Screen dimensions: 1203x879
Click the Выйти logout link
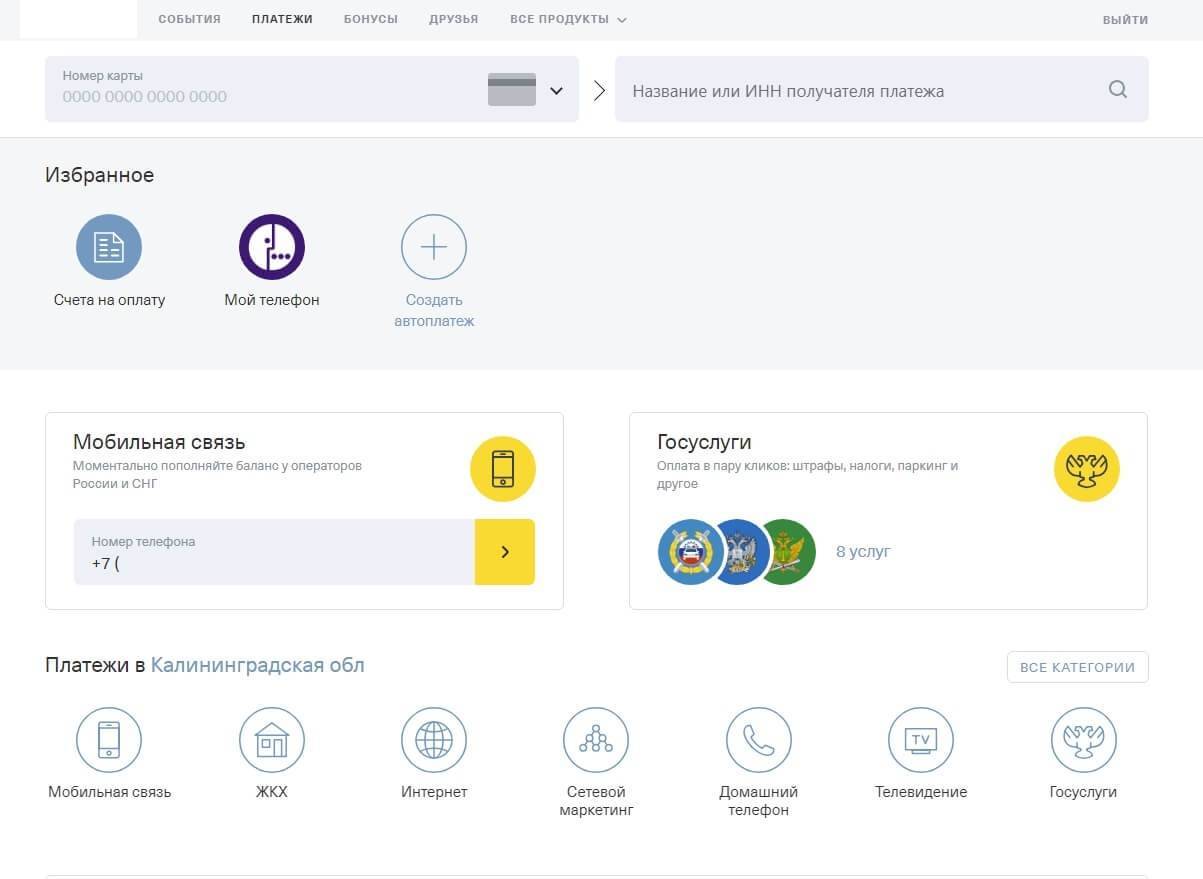1125,19
